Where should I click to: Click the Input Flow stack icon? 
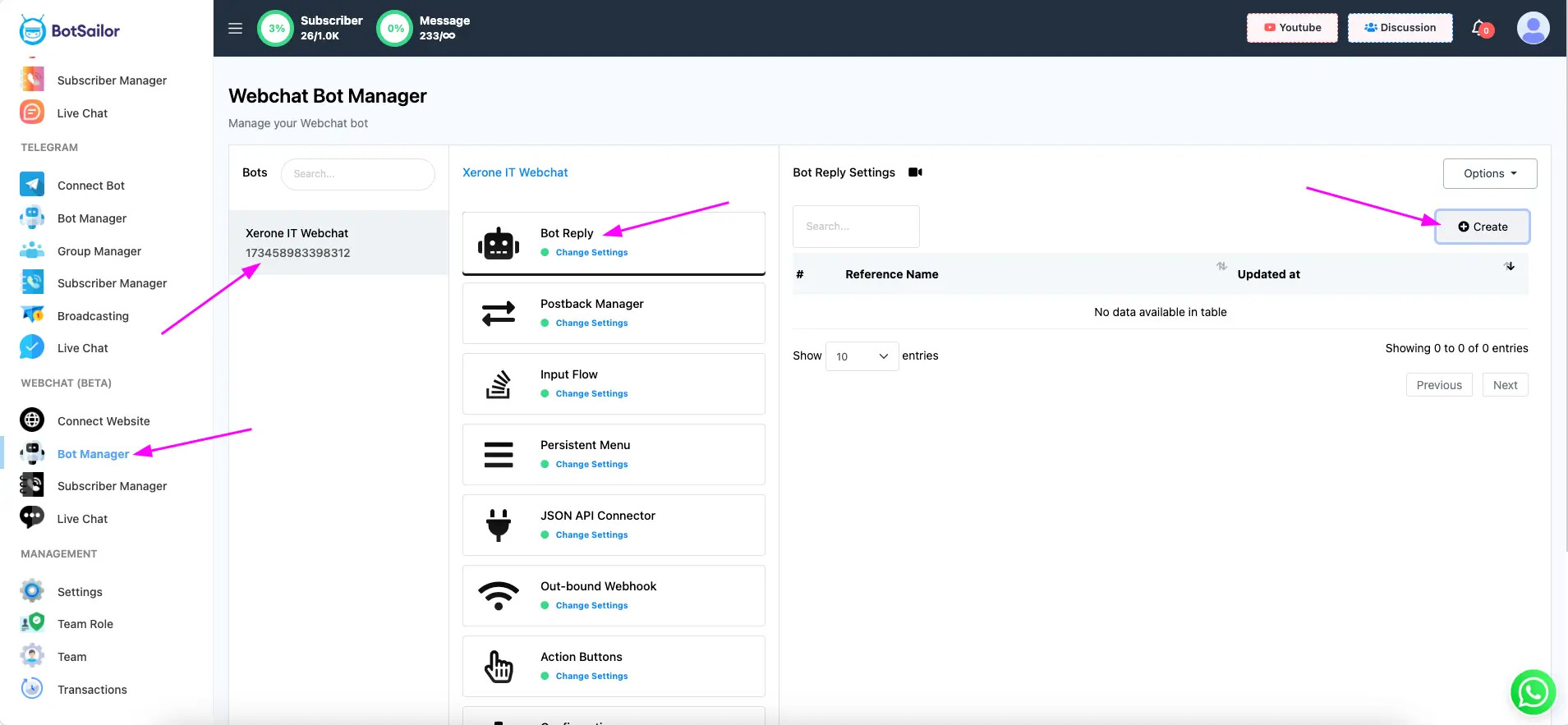pyautogui.click(x=499, y=384)
